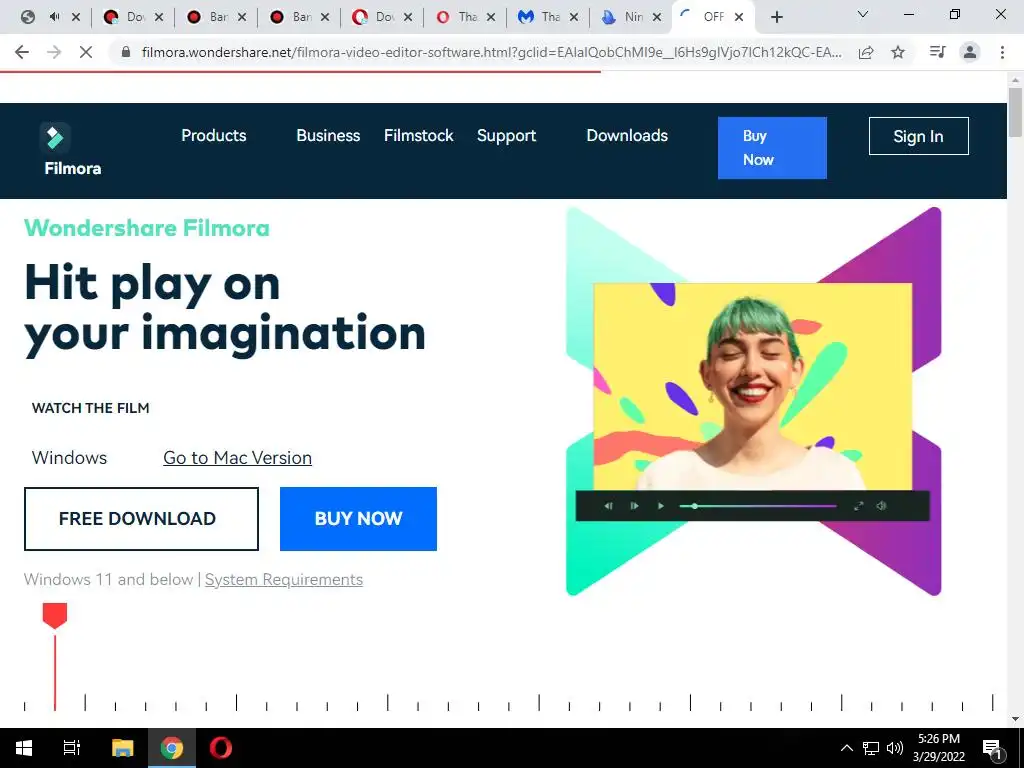Close the Malwarebytes Tha tab
This screenshot has width=1024, height=768.
pyautogui.click(x=573, y=17)
